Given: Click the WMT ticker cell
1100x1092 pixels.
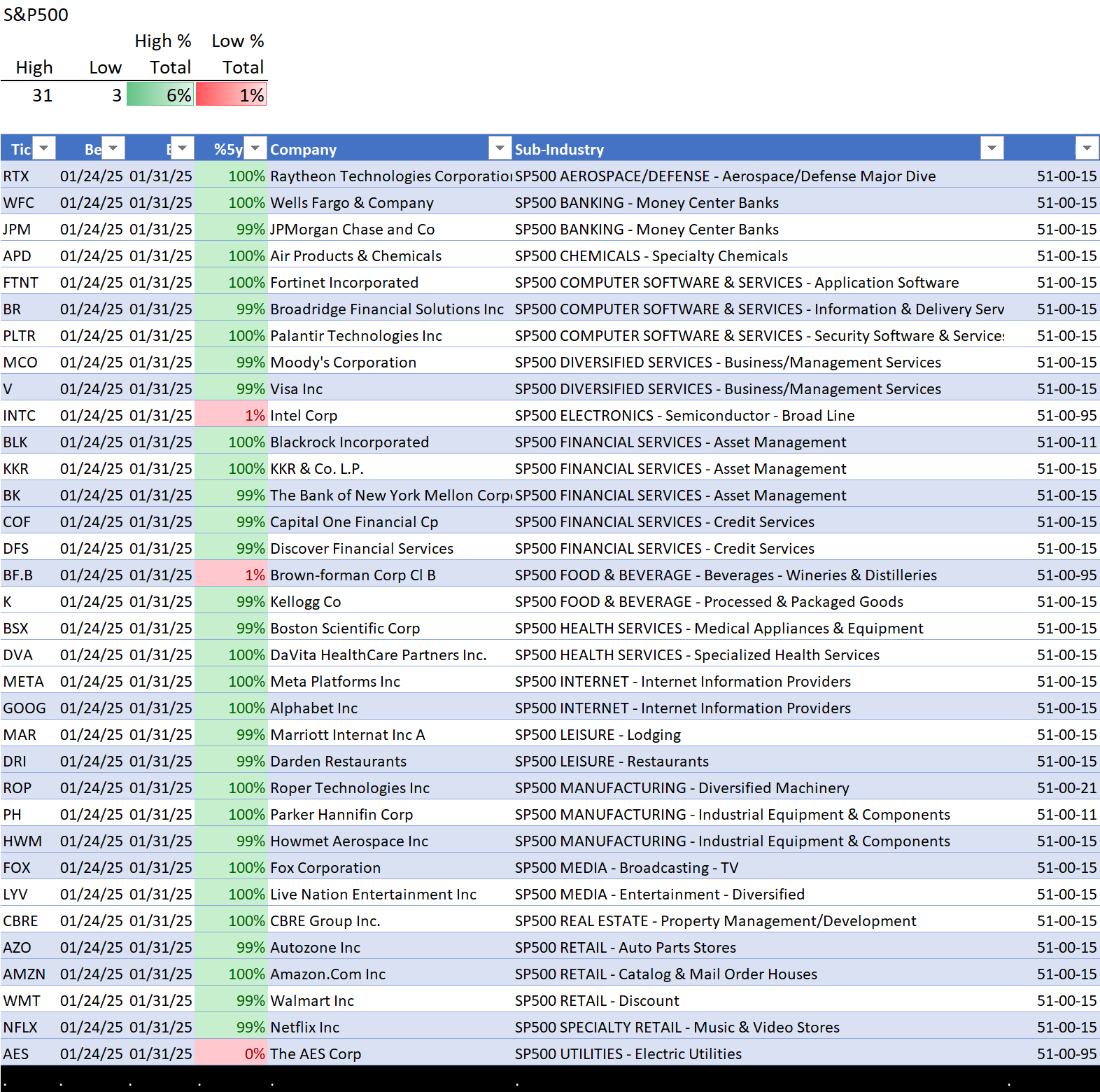Looking at the screenshot, I should (x=29, y=1000).
